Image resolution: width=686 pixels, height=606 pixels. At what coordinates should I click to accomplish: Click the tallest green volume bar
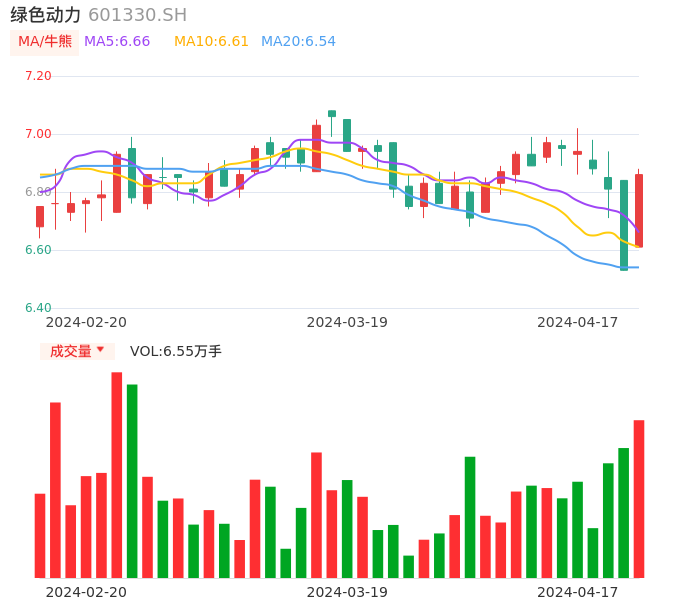tap(132, 481)
